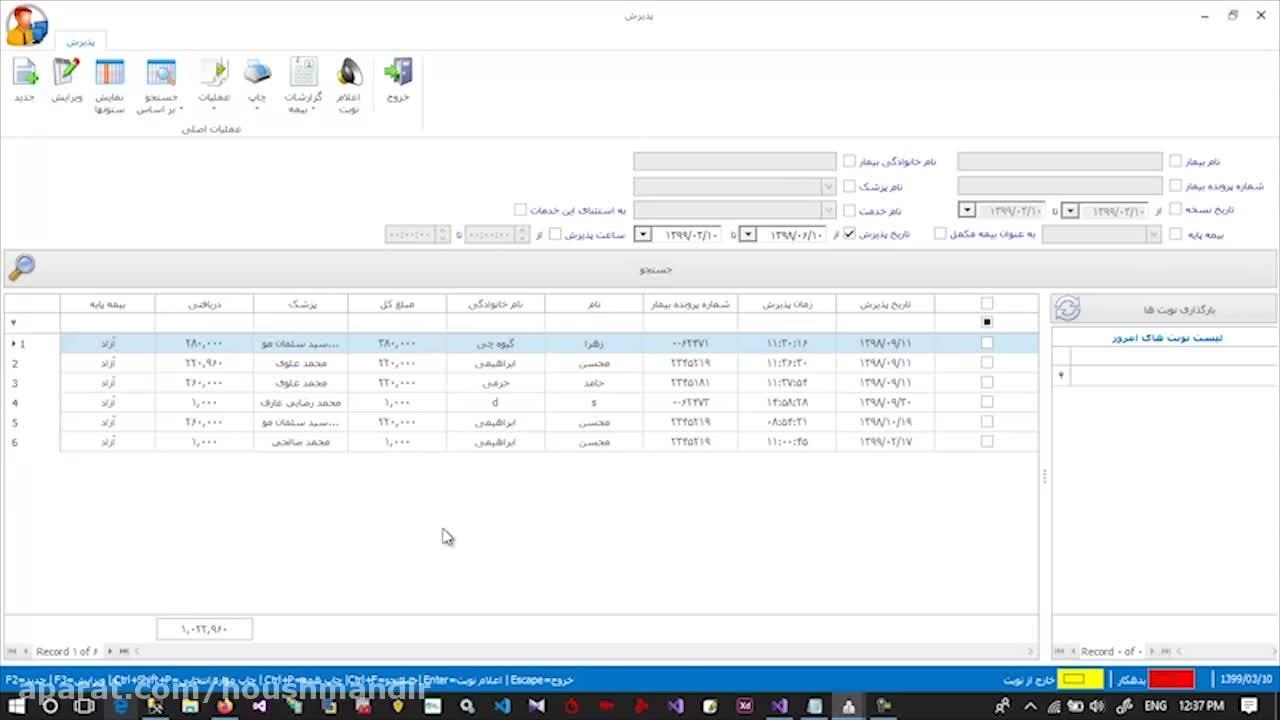
Task: Click the refresh icon for loading turns
Action: [1067, 309]
